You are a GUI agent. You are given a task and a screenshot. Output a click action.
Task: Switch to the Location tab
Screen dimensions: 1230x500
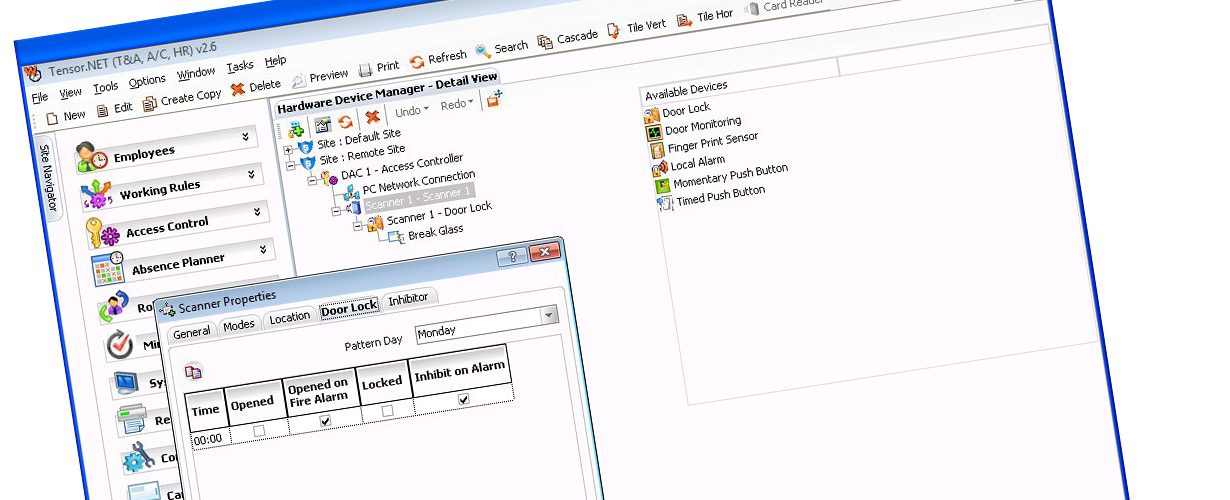289,318
